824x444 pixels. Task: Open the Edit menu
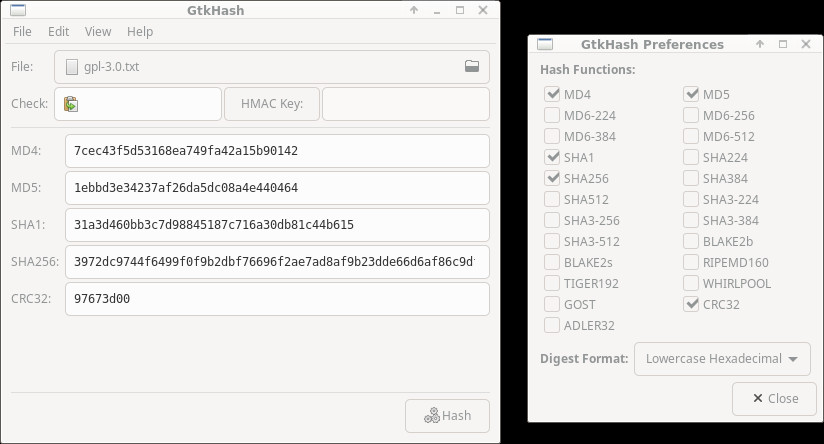tap(58, 32)
